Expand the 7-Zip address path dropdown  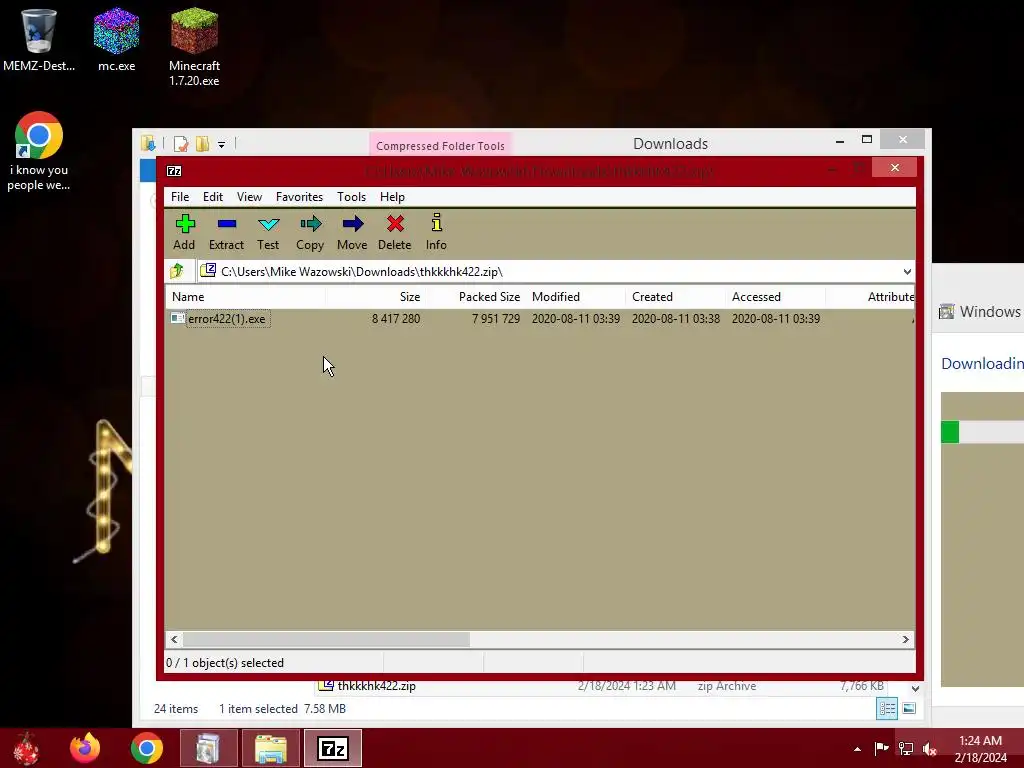pos(907,272)
